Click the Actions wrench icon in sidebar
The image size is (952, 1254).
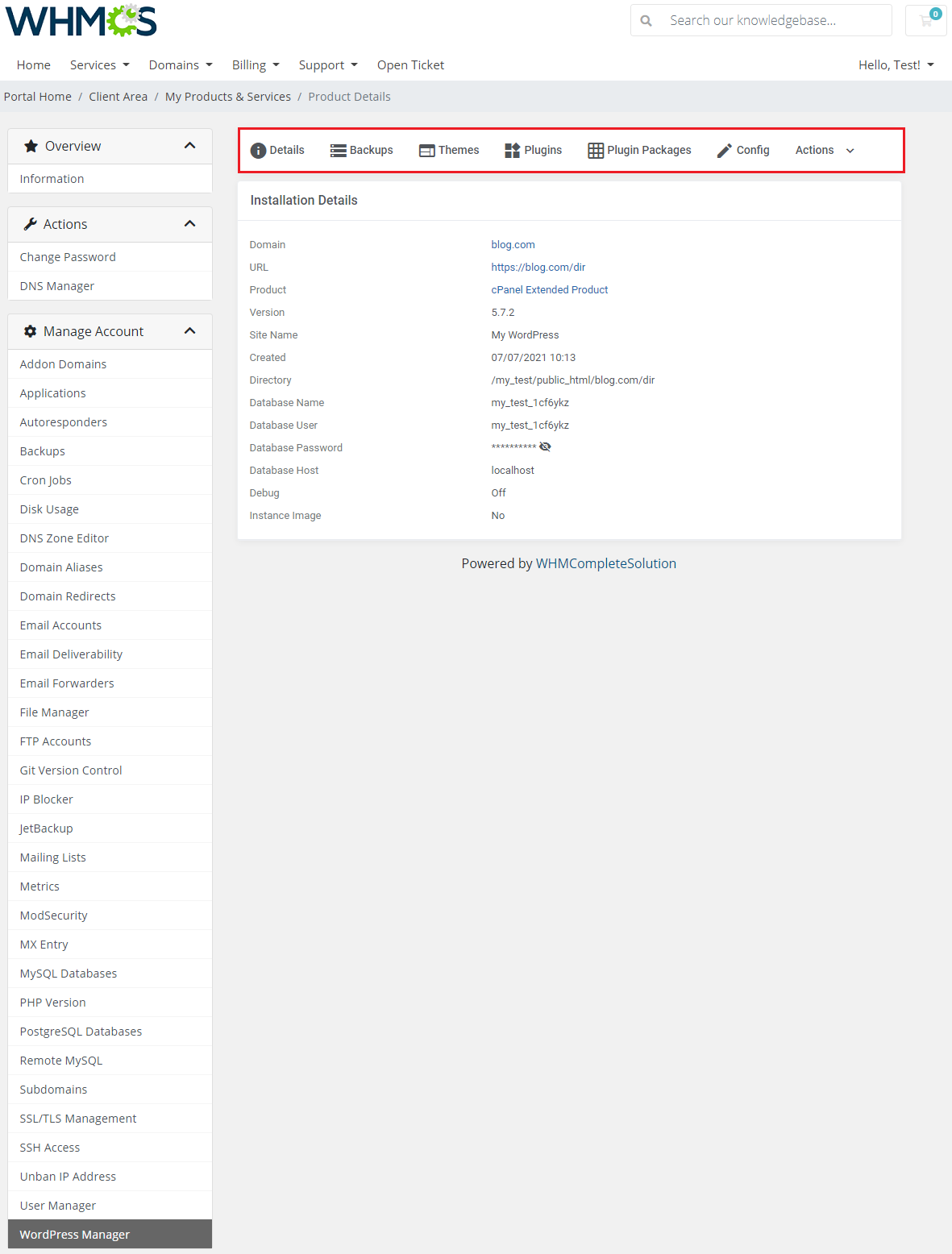31,224
